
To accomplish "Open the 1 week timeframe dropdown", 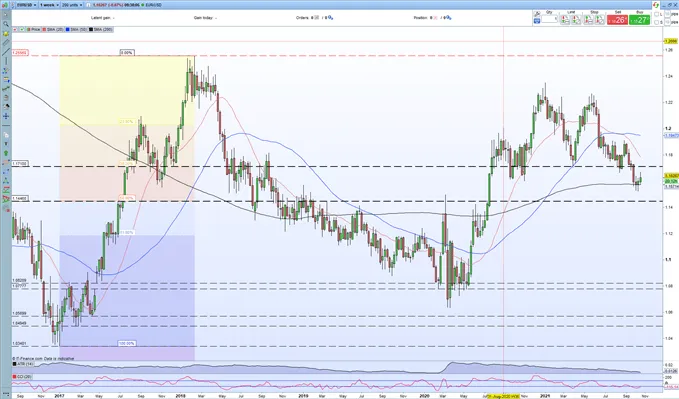I will point(48,5).
